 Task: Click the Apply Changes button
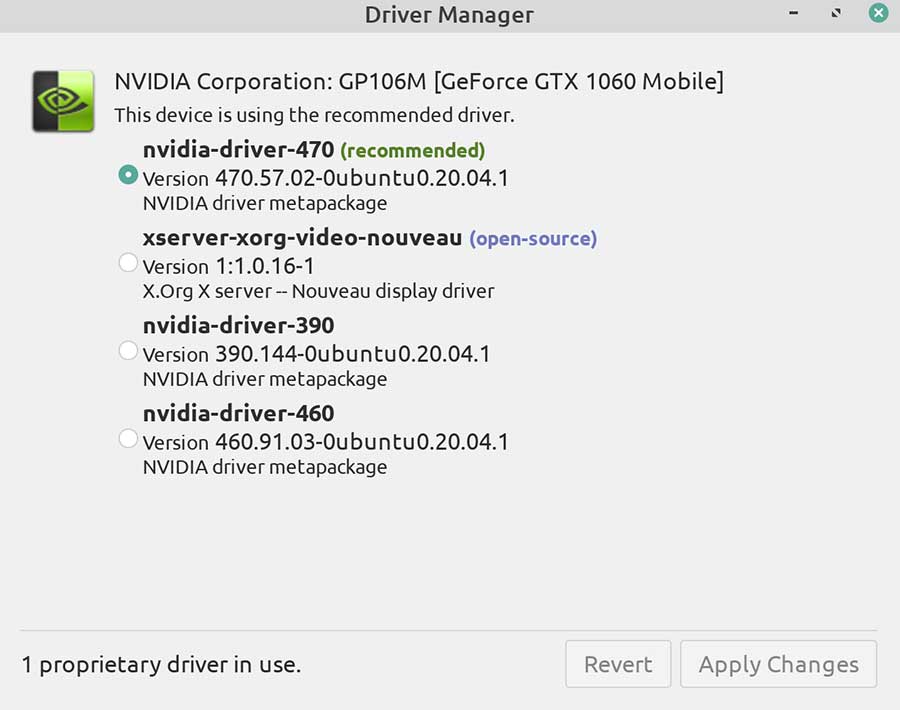(778, 664)
